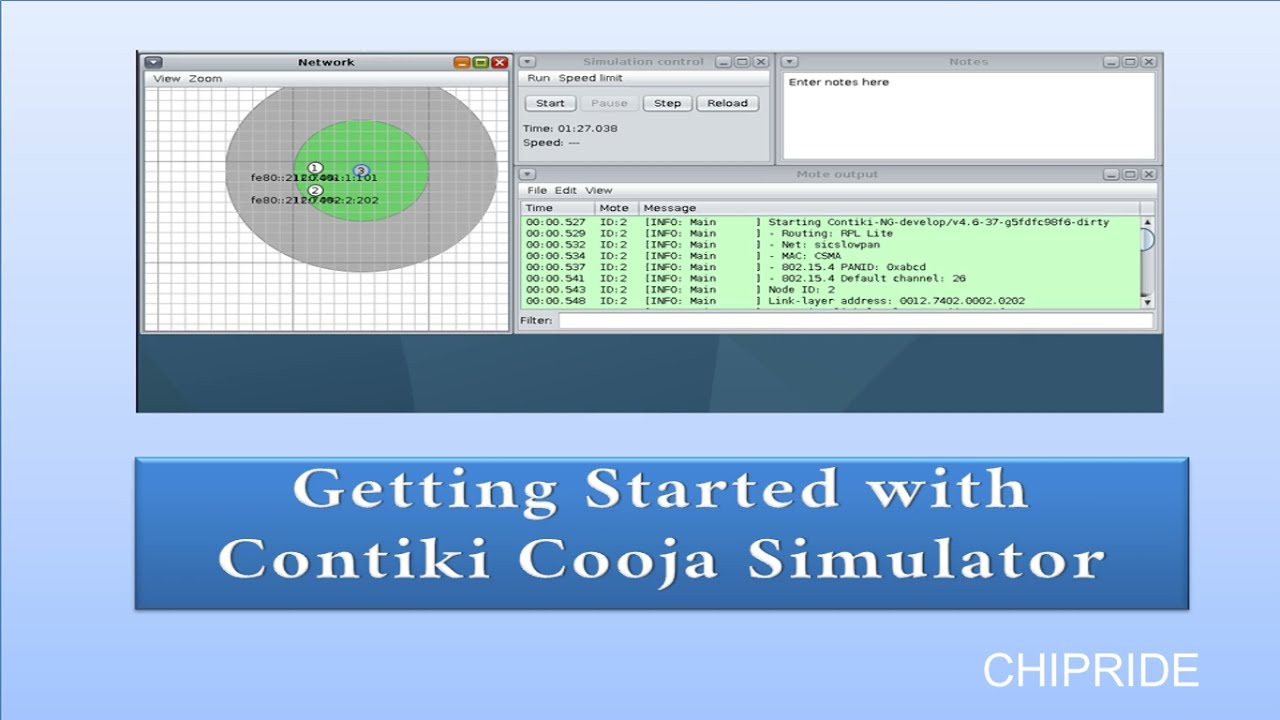The width and height of the screenshot is (1280, 720).
Task: Open the View menu in Network window
Action: [167, 78]
